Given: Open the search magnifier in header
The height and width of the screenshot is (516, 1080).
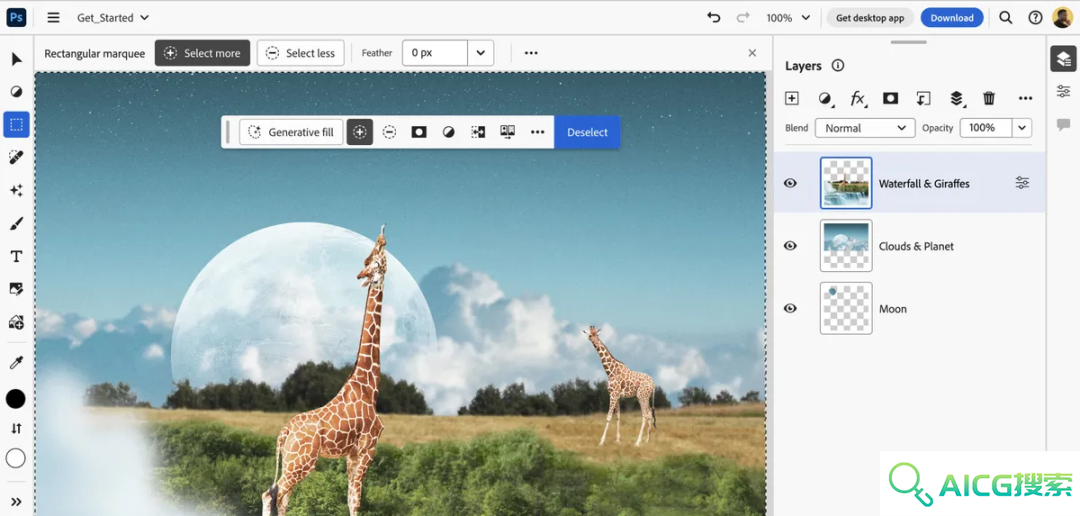Looking at the screenshot, I should pos(1006,18).
